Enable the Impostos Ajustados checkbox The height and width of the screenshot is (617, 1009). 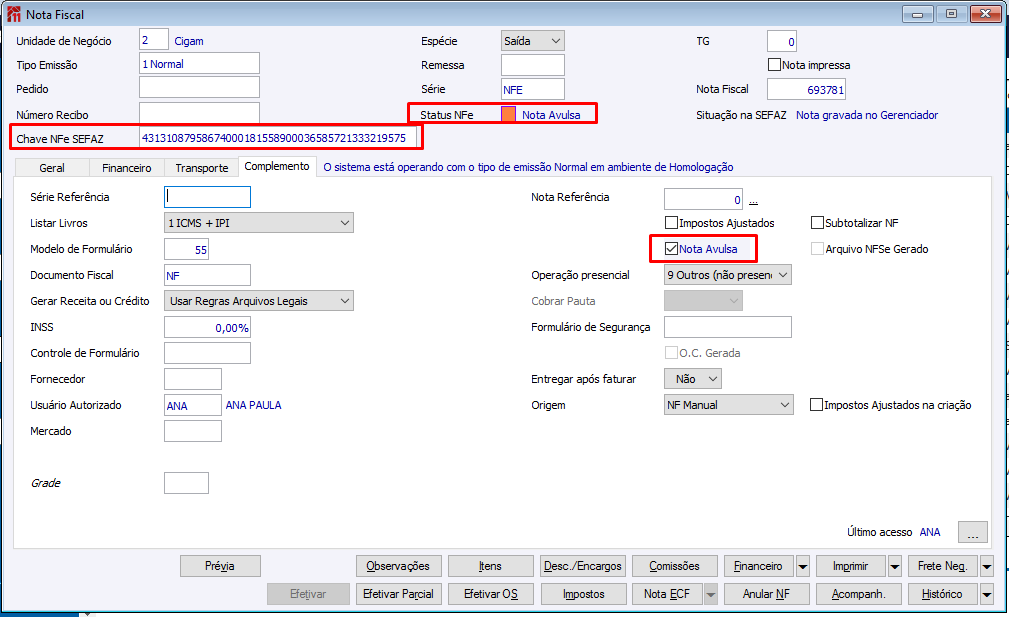671,223
